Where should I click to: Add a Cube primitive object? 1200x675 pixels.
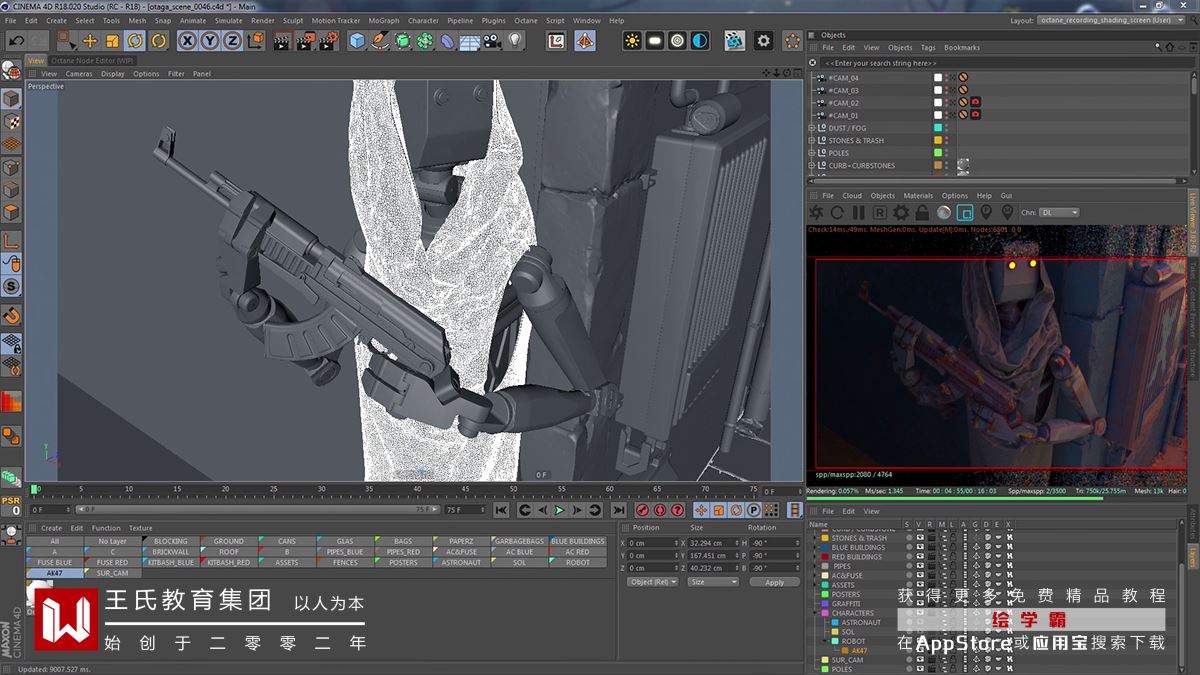pos(357,41)
